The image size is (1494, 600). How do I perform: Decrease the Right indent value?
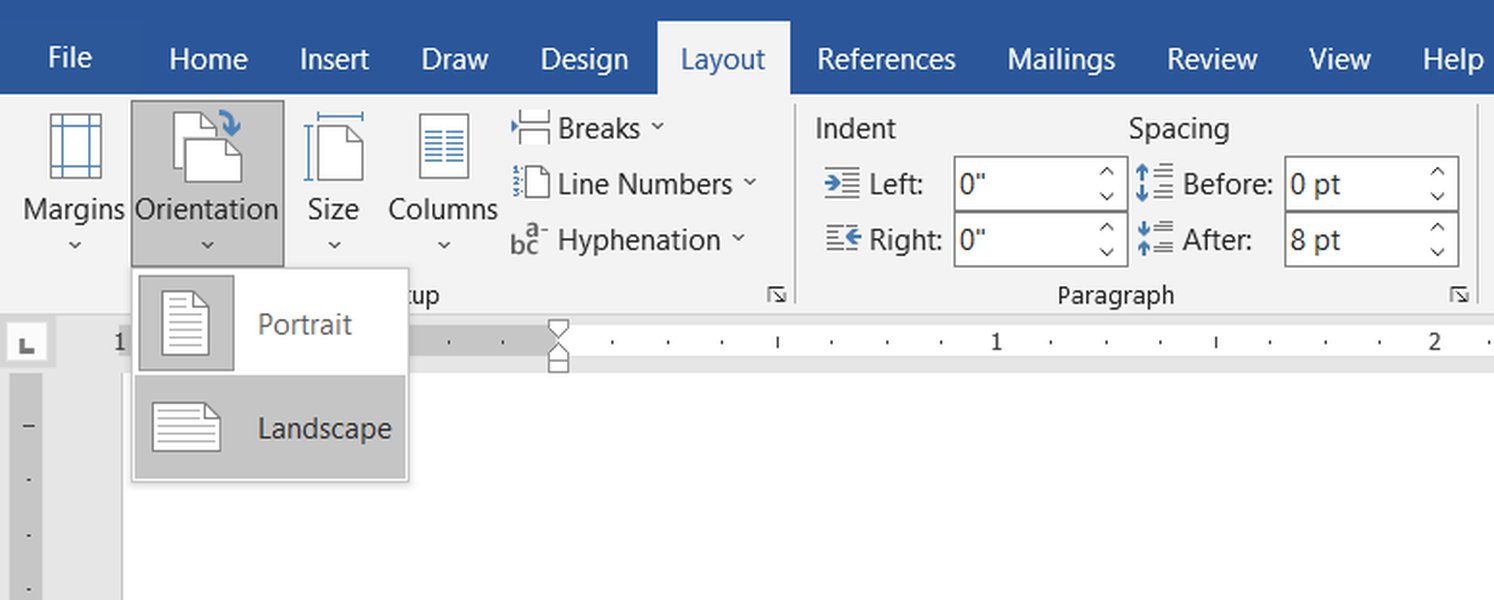pyautogui.click(x=1107, y=253)
